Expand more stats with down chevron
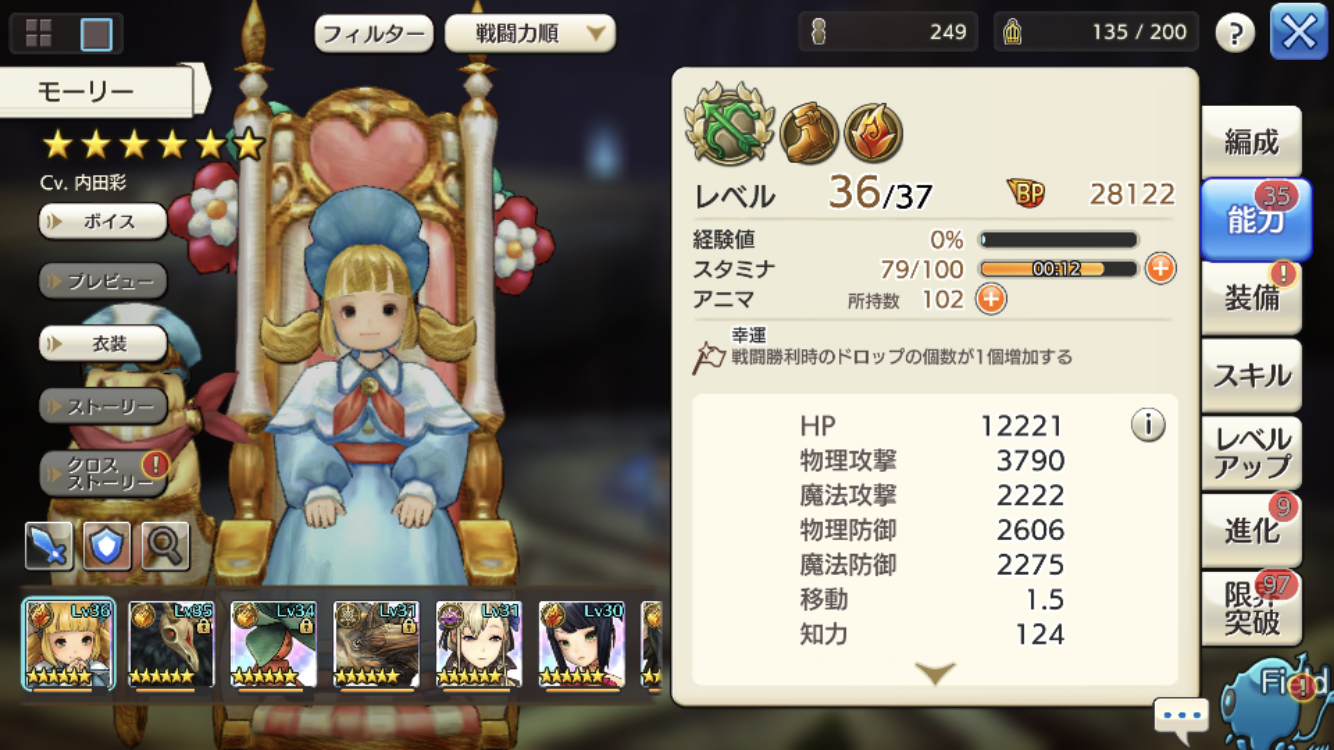The width and height of the screenshot is (1334, 750). 935,673
